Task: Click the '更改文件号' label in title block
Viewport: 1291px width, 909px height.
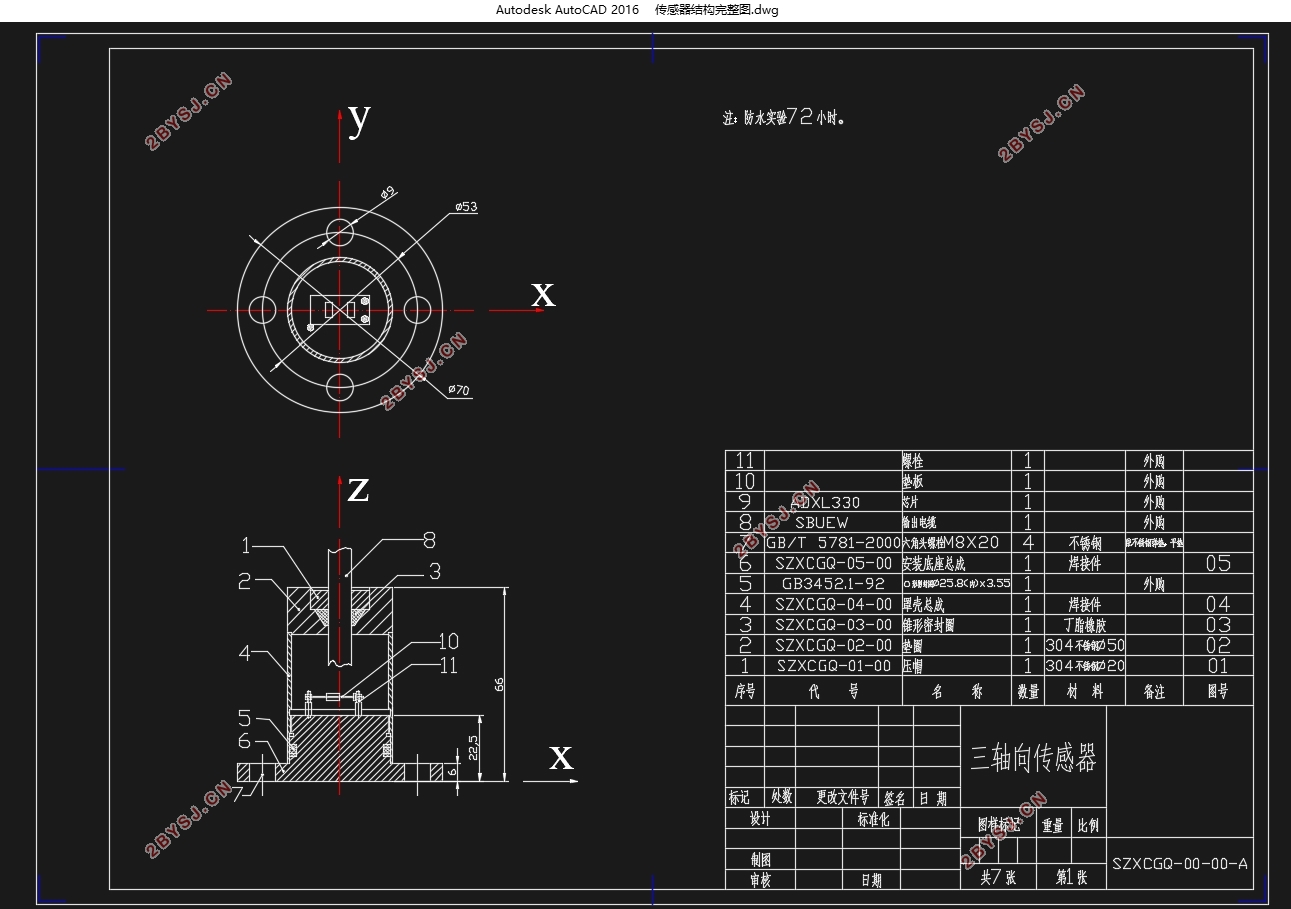Action: coord(842,797)
